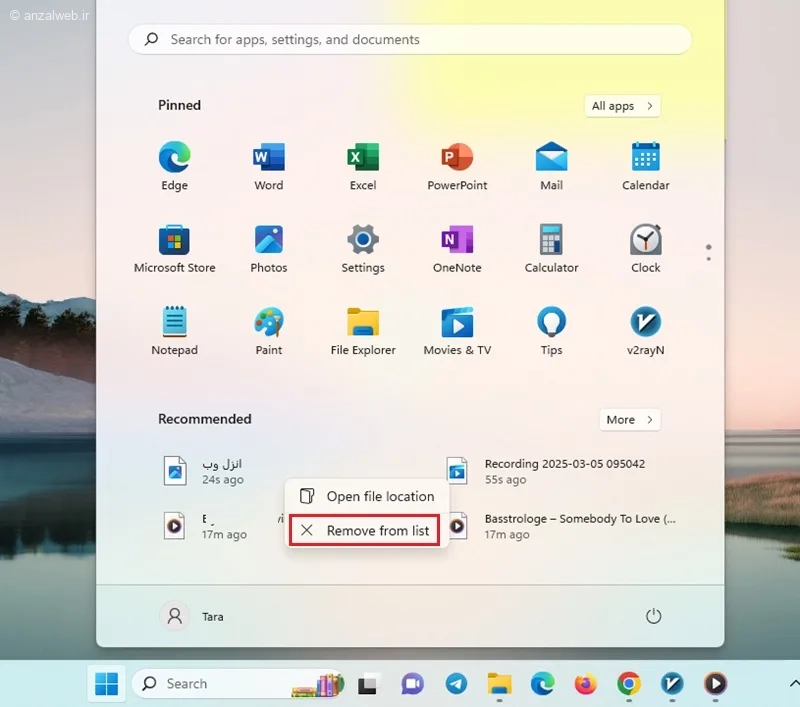Image resolution: width=800 pixels, height=707 pixels.
Task: Open the Edge pinned app
Action: tap(174, 166)
